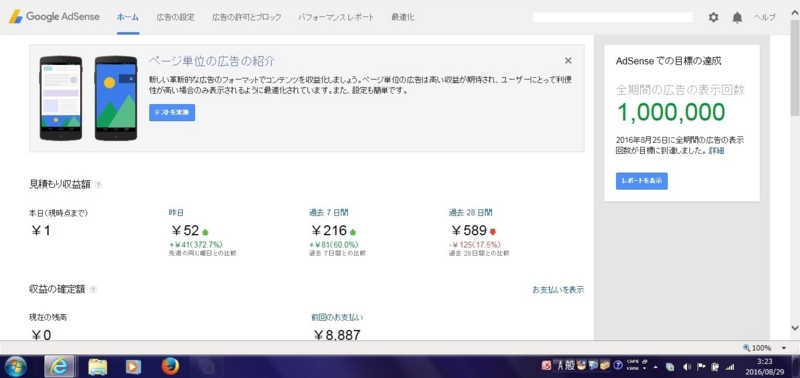Click お支払いを表示 link
This screenshot has width=800, height=378.
pos(558,290)
